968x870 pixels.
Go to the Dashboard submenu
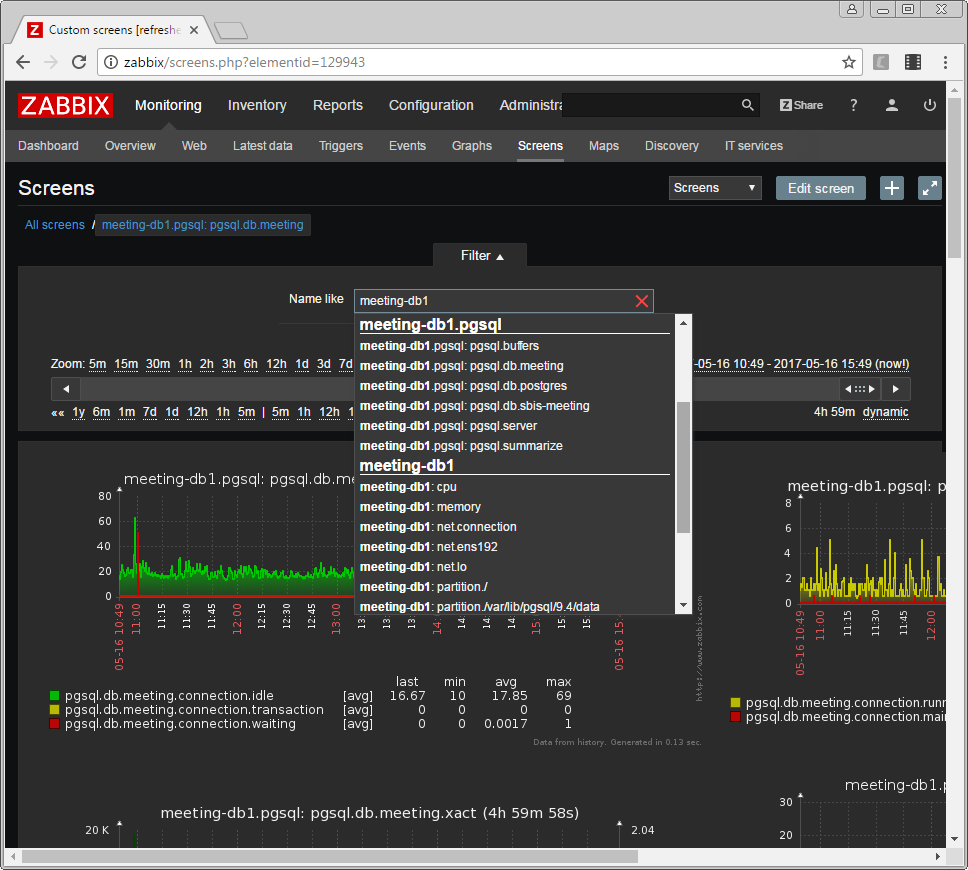48,146
